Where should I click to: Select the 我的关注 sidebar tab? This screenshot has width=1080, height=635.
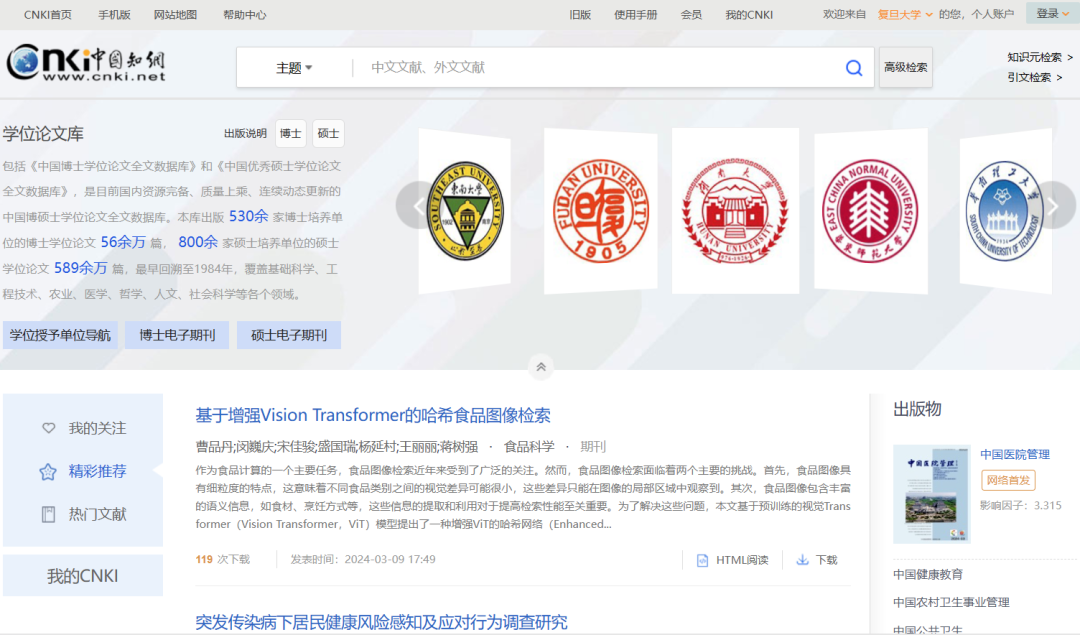click(83, 428)
